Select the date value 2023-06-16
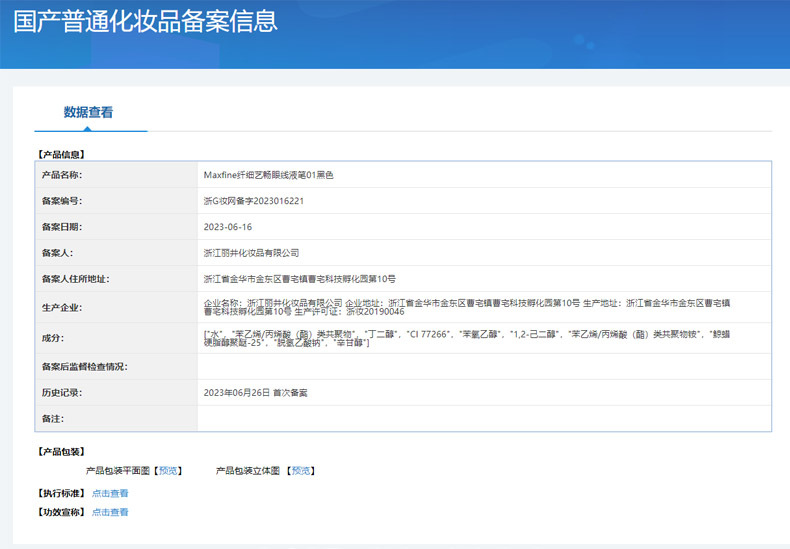790x549 pixels. pyautogui.click(x=228, y=227)
